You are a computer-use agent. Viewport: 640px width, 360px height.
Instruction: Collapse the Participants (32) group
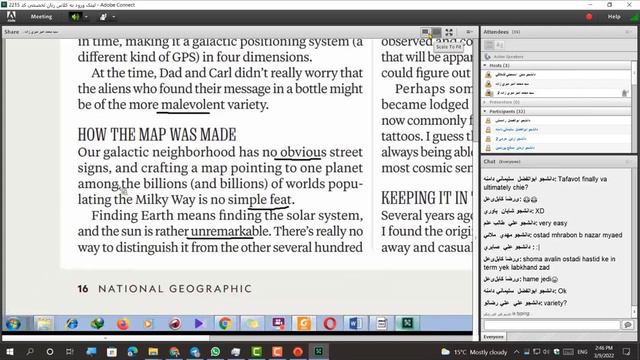485,111
